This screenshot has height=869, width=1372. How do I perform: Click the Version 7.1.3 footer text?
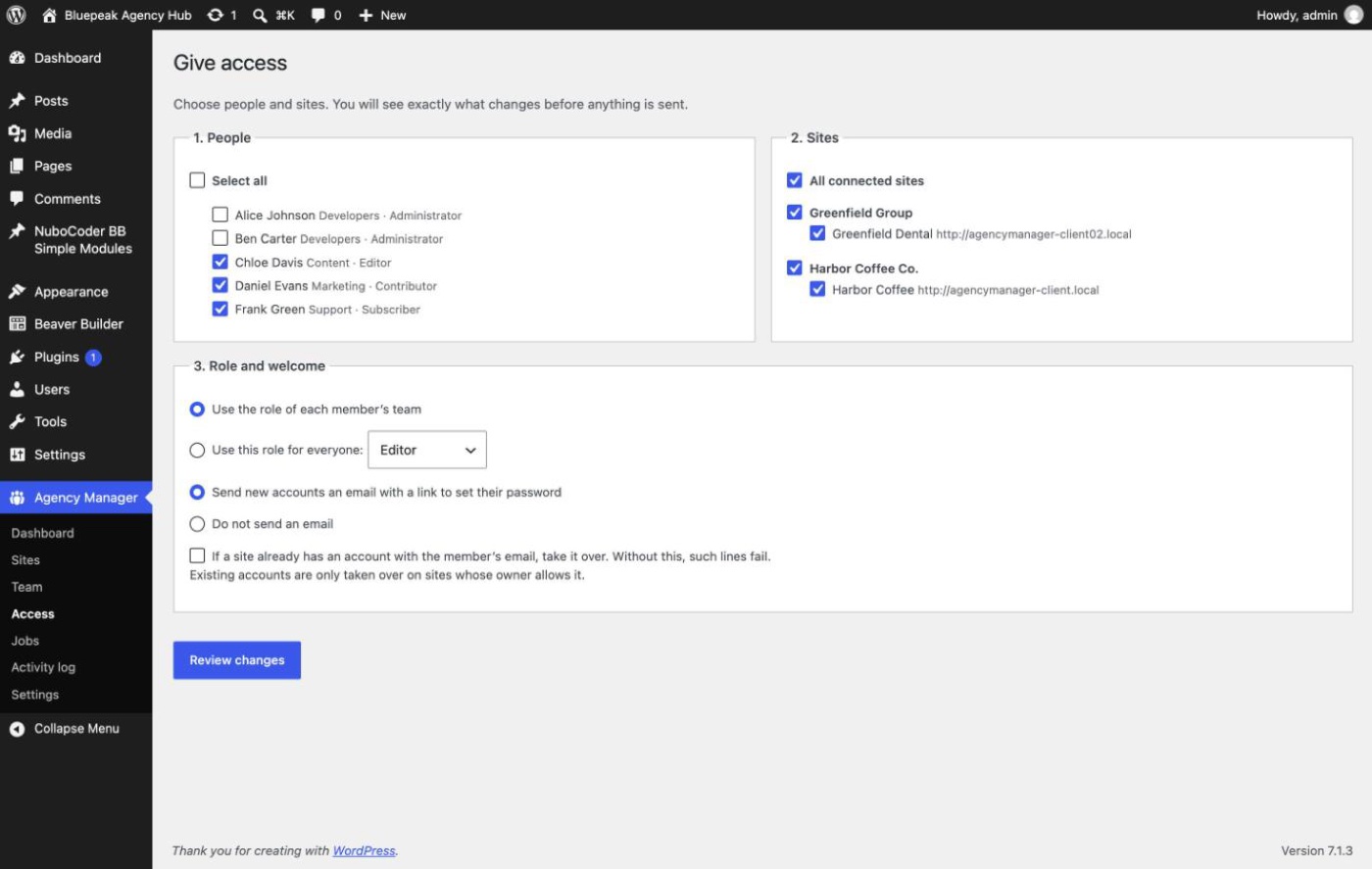[x=1316, y=850]
